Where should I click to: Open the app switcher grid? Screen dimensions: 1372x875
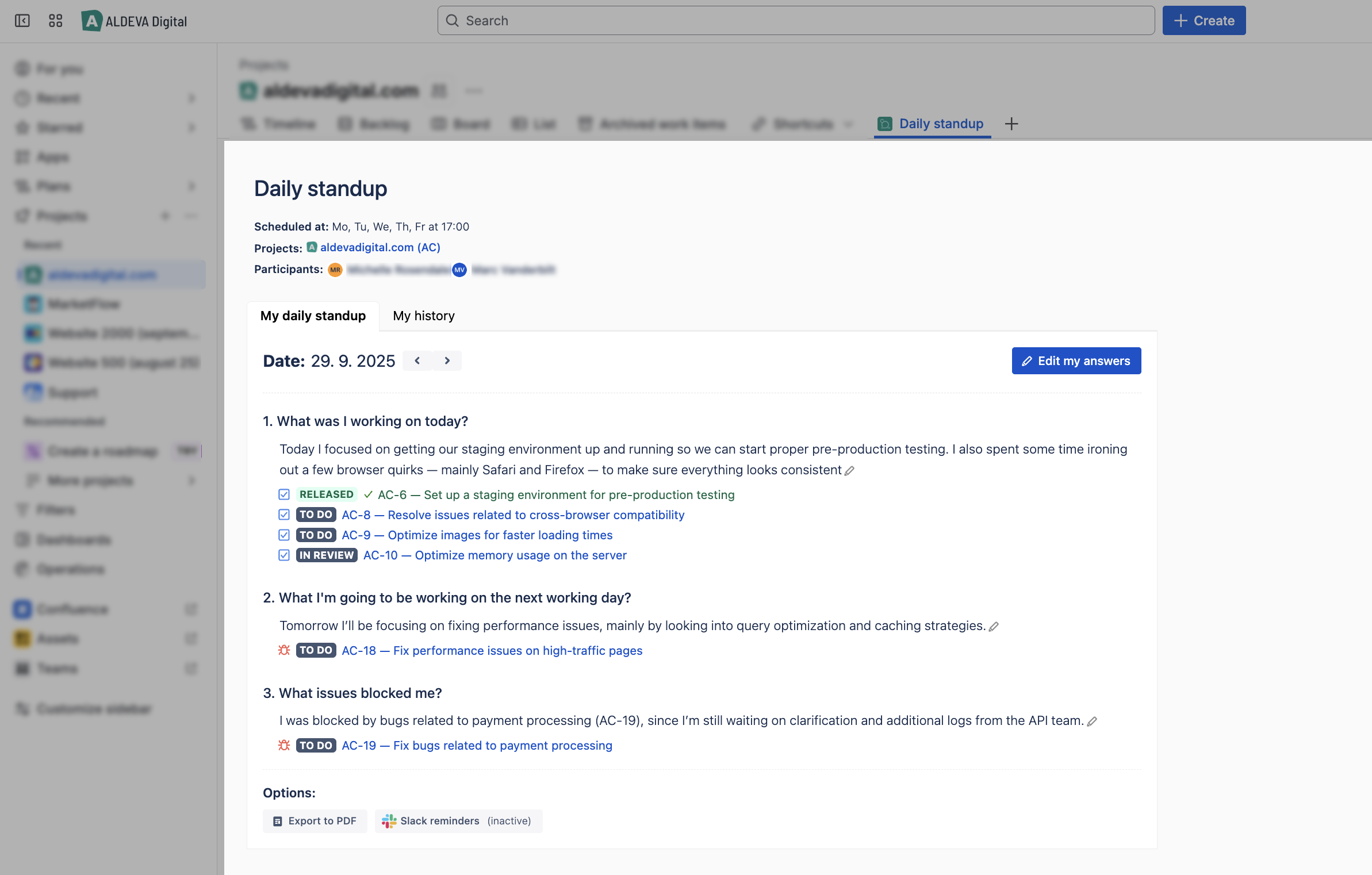[x=55, y=20]
